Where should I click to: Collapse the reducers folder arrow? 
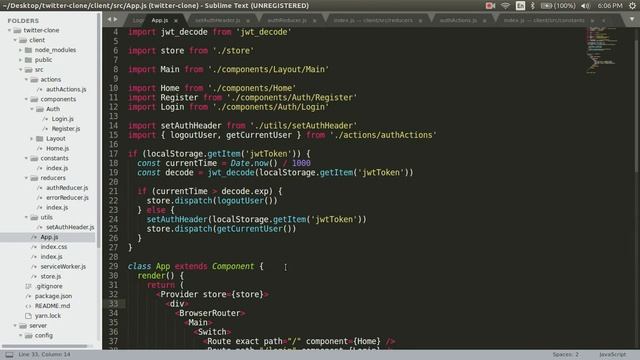[27, 178]
